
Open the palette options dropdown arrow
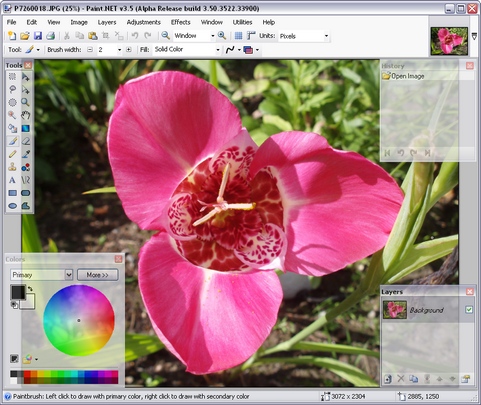coord(36,359)
